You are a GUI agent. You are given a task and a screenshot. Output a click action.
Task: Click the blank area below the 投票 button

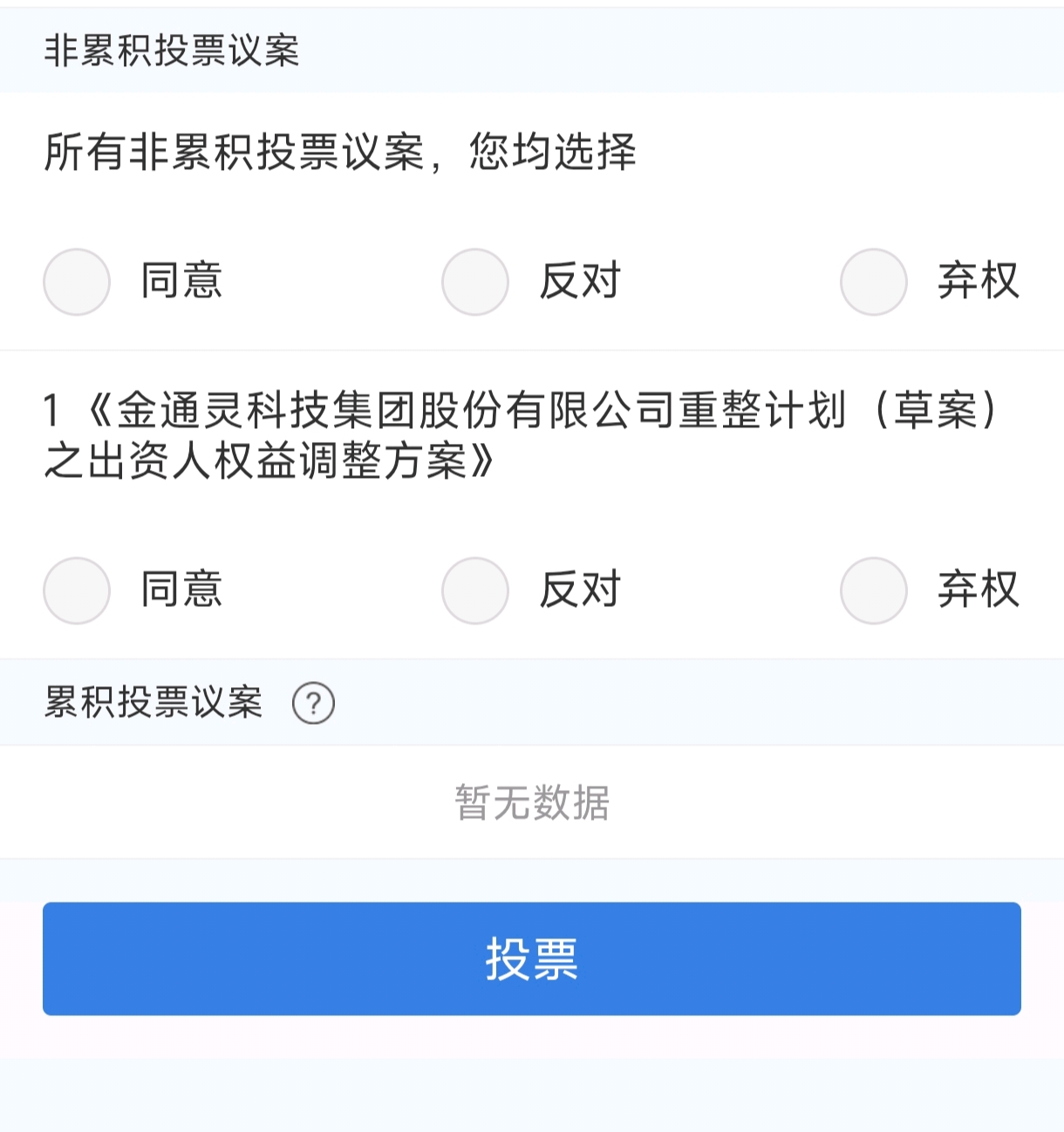pyautogui.click(x=532, y=1090)
